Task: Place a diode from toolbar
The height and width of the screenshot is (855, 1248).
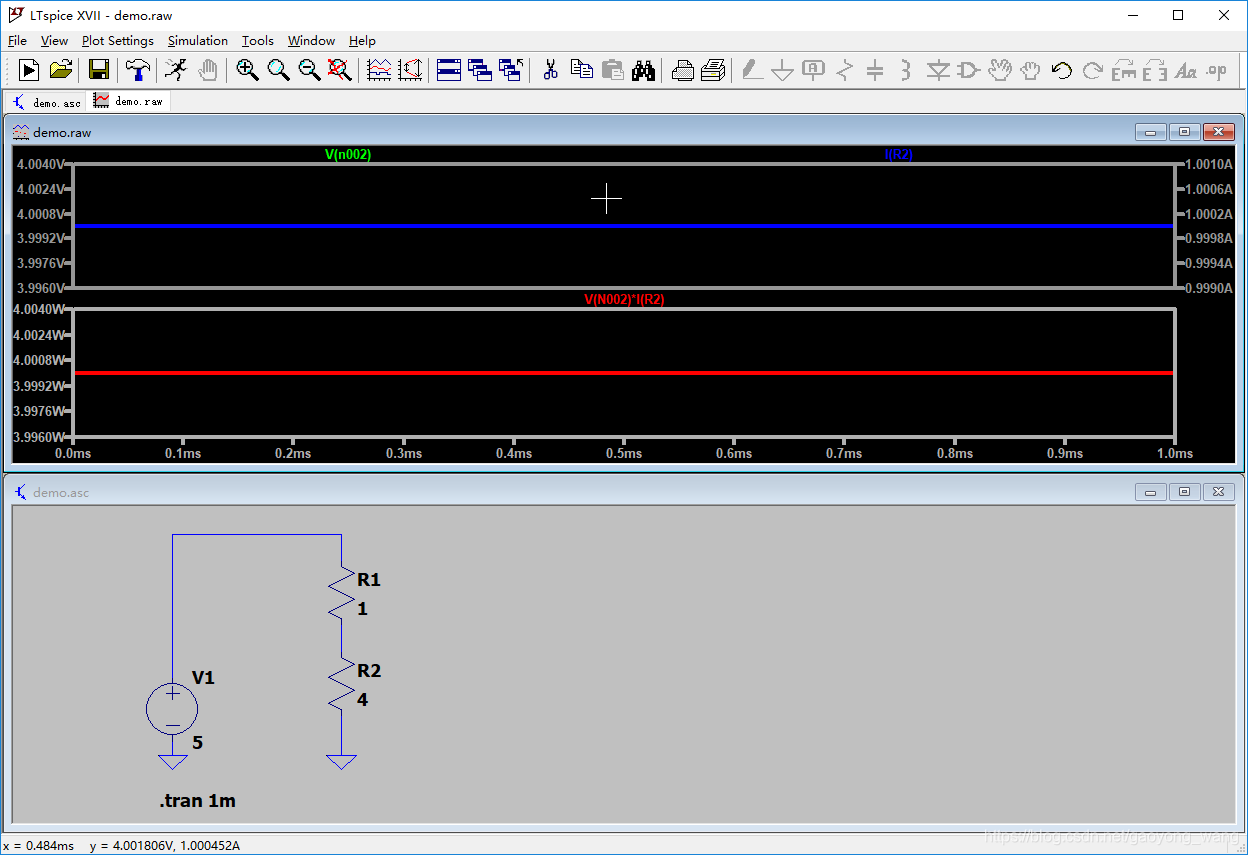Action: (938, 69)
